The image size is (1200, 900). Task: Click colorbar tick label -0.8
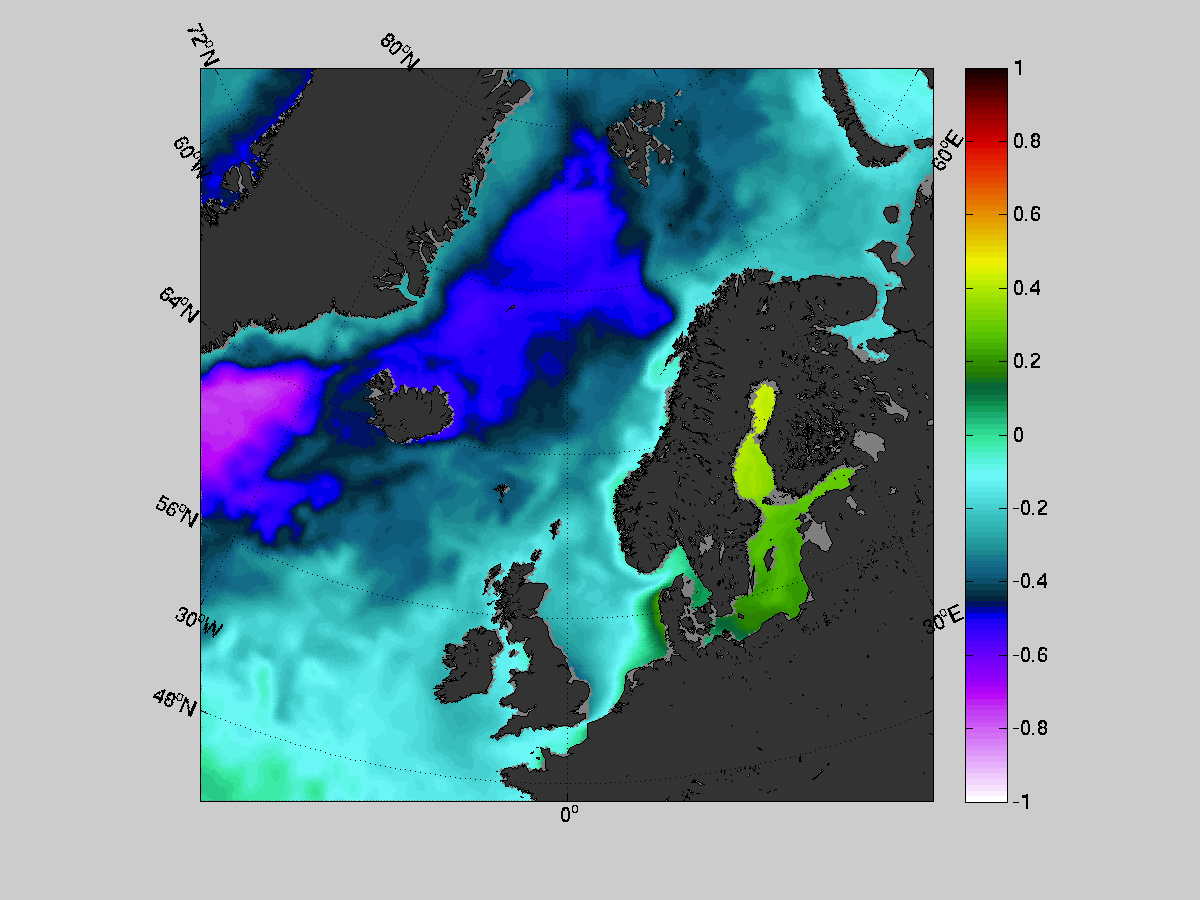pyautogui.click(x=1028, y=727)
